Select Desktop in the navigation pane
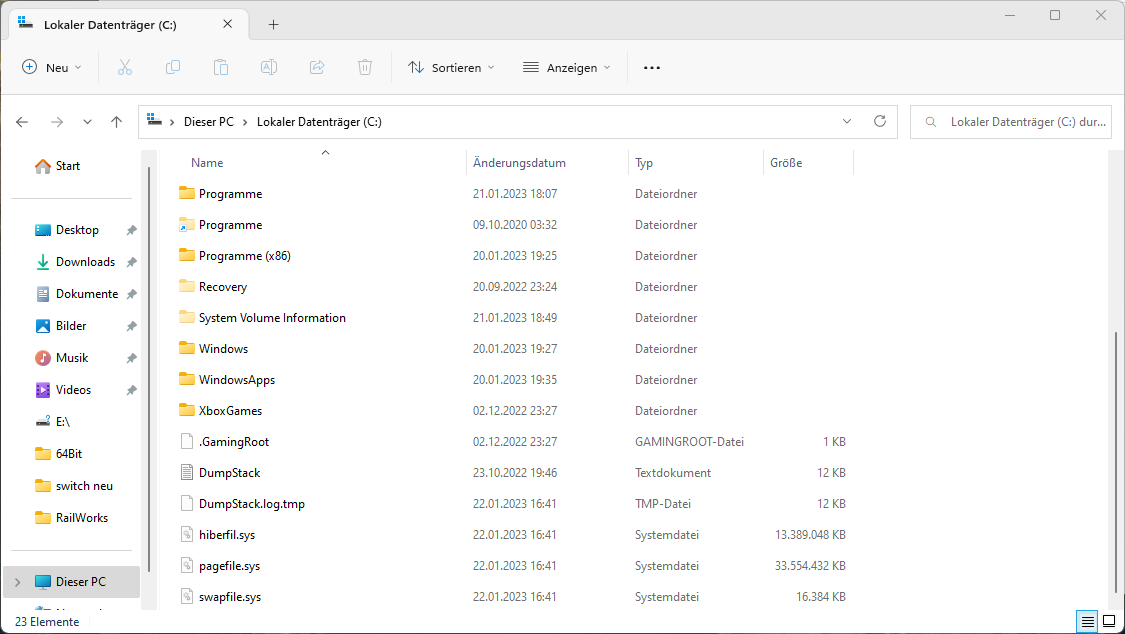 click(x=75, y=230)
